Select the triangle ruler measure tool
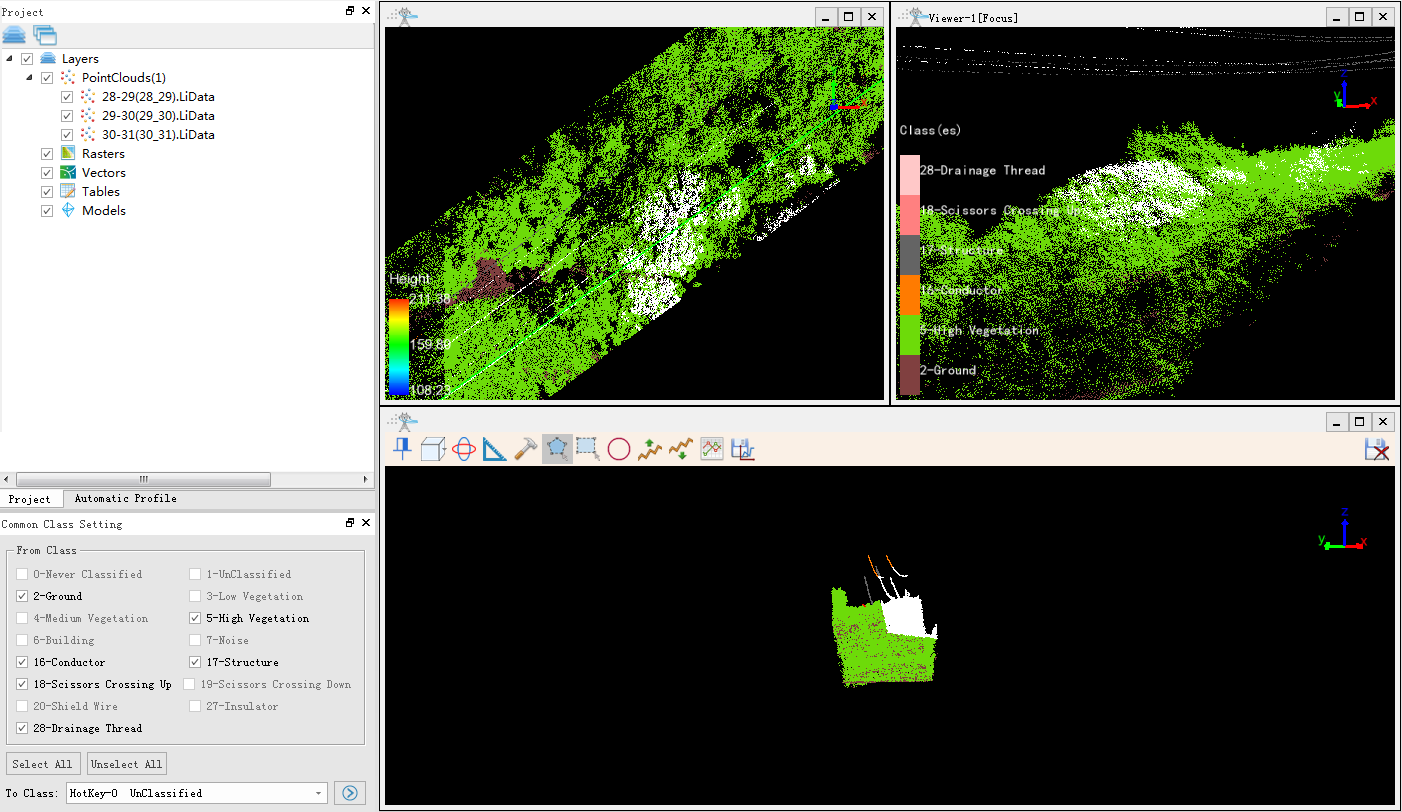The height and width of the screenshot is (812, 1402). [495, 449]
